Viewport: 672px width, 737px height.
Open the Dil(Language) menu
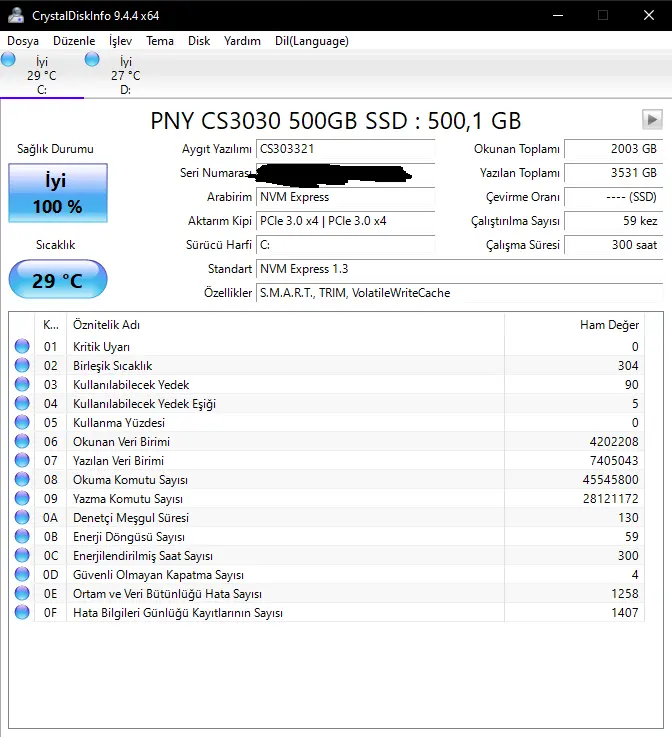tap(312, 41)
